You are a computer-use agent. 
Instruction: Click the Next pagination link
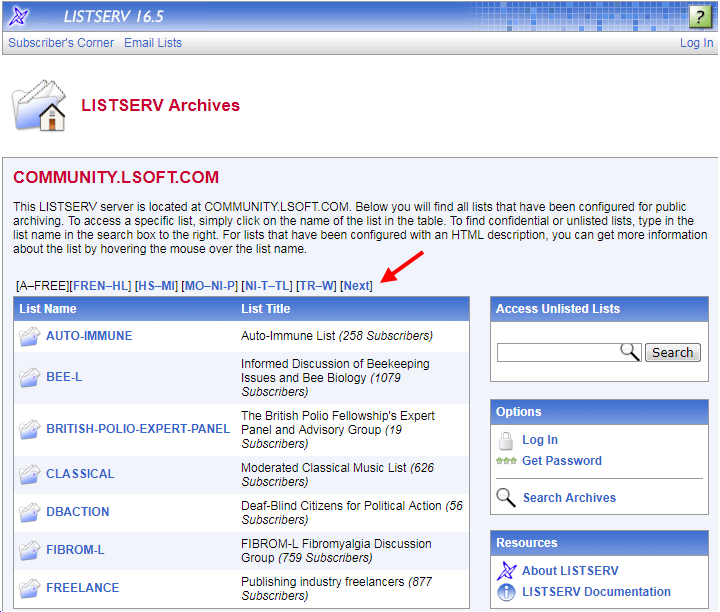356,286
